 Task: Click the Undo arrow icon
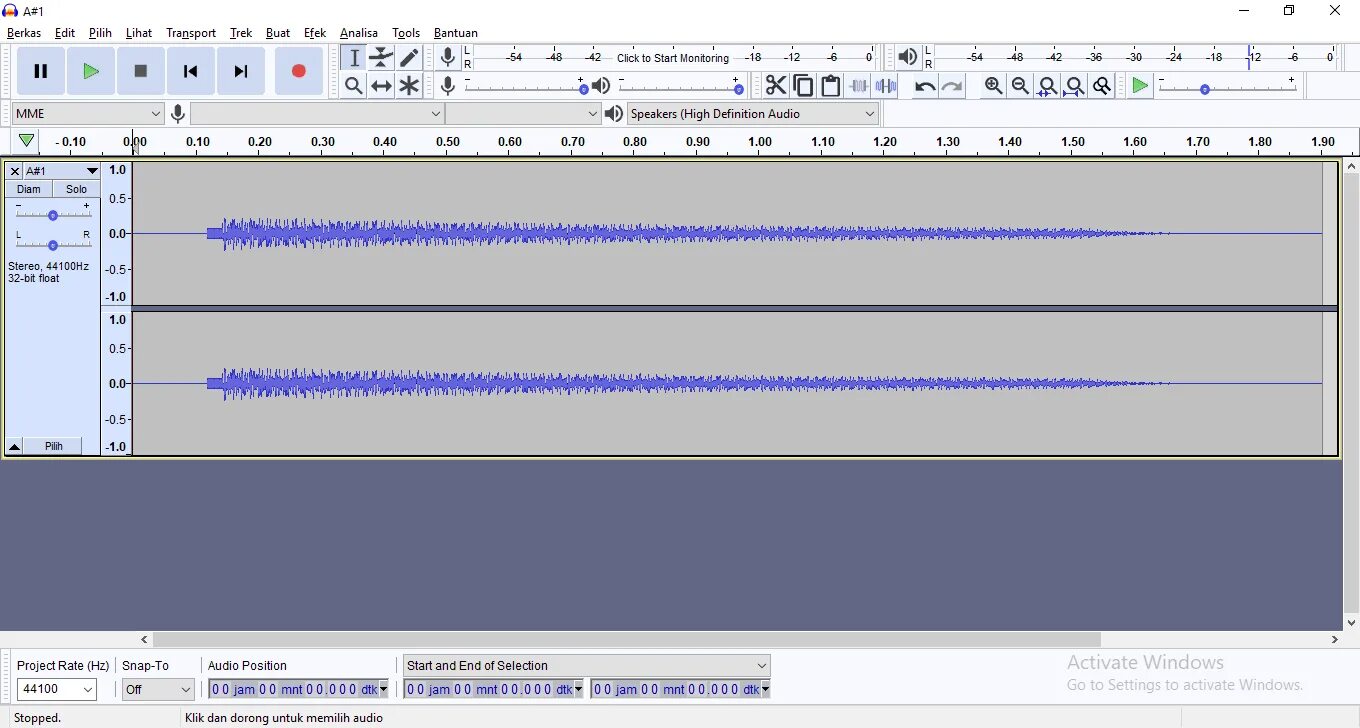(925, 86)
